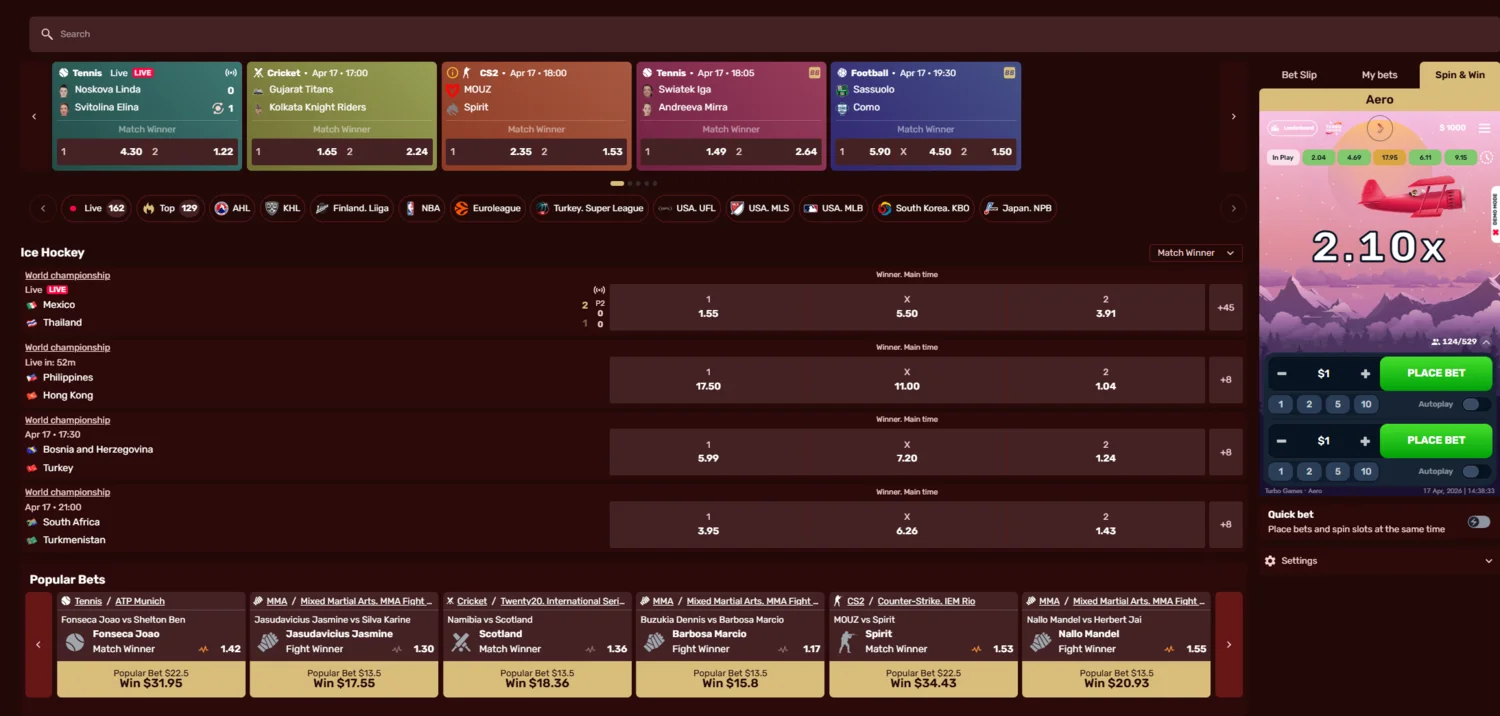Add Popular Bet Win $34.43
Screen dimensions: 1500x716
(923, 679)
